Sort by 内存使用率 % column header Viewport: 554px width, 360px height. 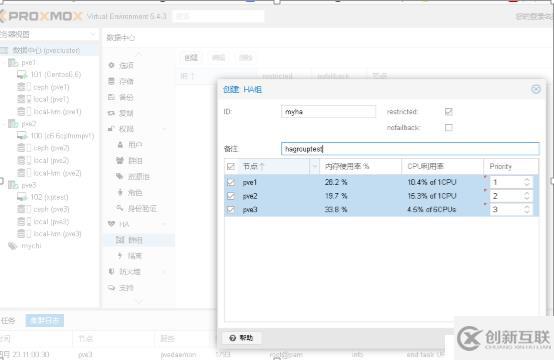[360, 166]
